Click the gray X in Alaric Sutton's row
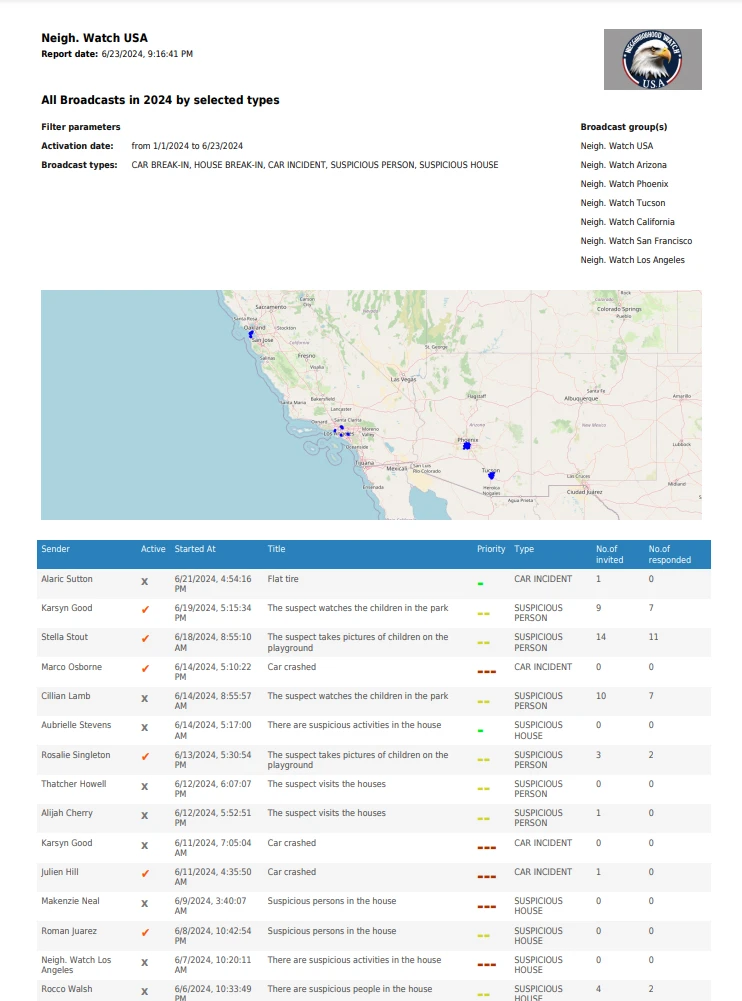Screen dimensions: 742x1001 [145, 581]
